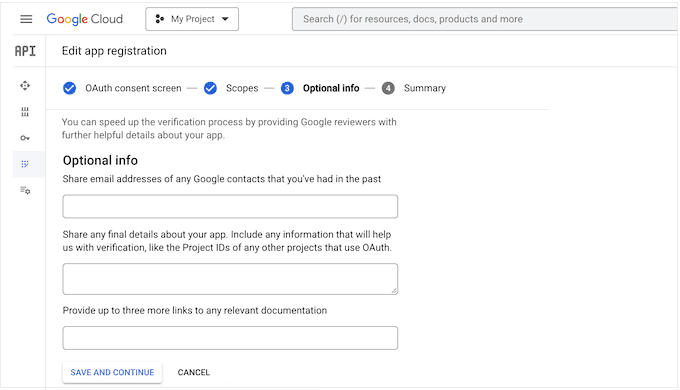680x390 pixels.
Task: Click the Google Cloud logo
Action: coord(85,19)
